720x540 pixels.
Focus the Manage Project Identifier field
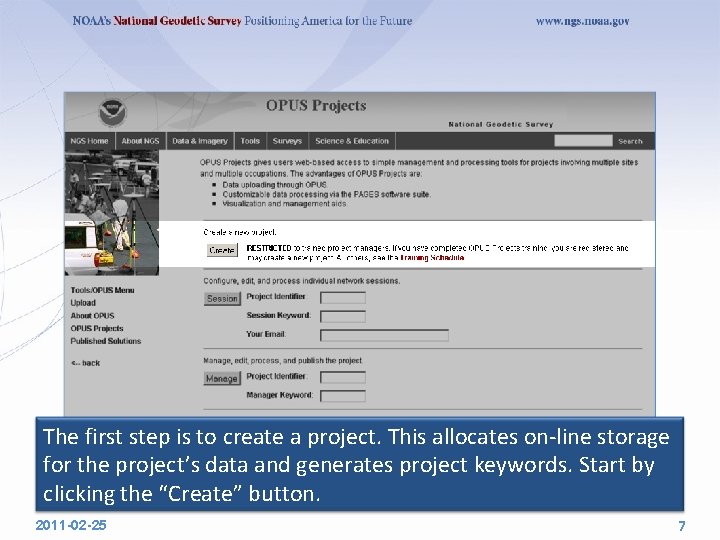click(x=343, y=377)
